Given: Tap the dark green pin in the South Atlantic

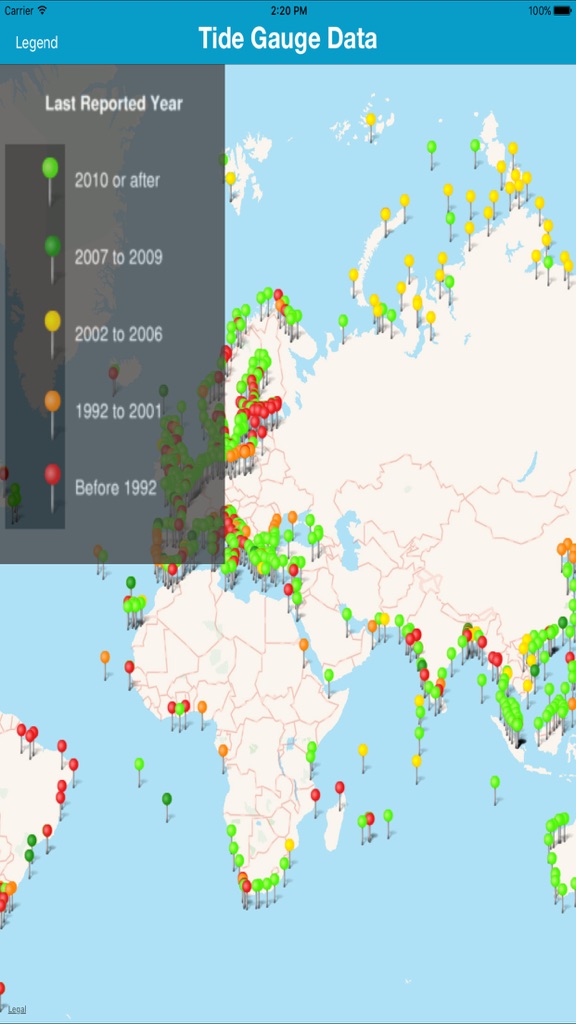Looking at the screenshot, I should (x=167, y=799).
